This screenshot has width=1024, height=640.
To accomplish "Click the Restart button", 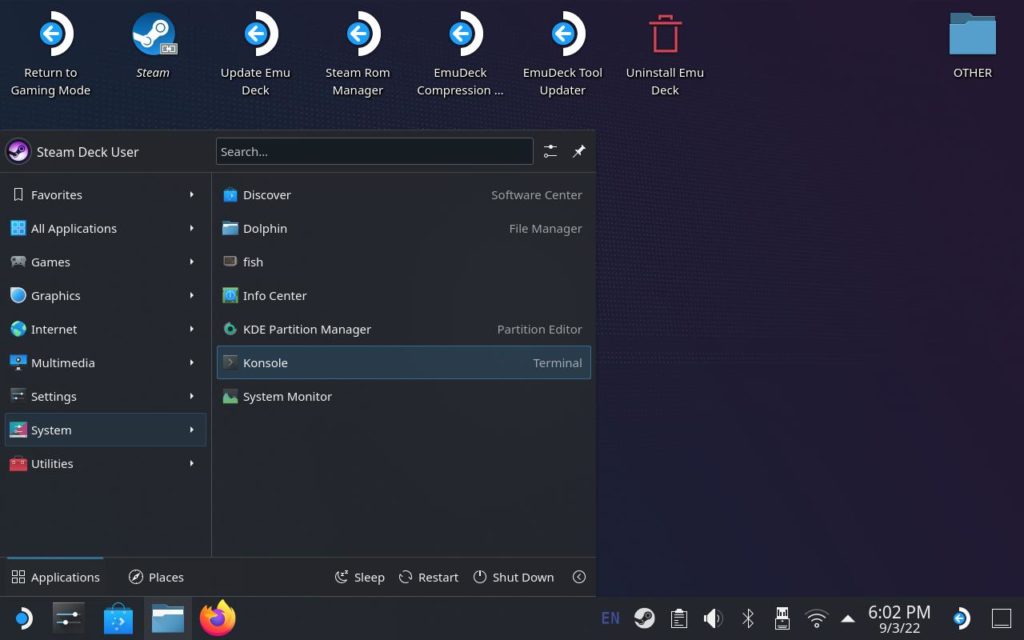I will (428, 577).
